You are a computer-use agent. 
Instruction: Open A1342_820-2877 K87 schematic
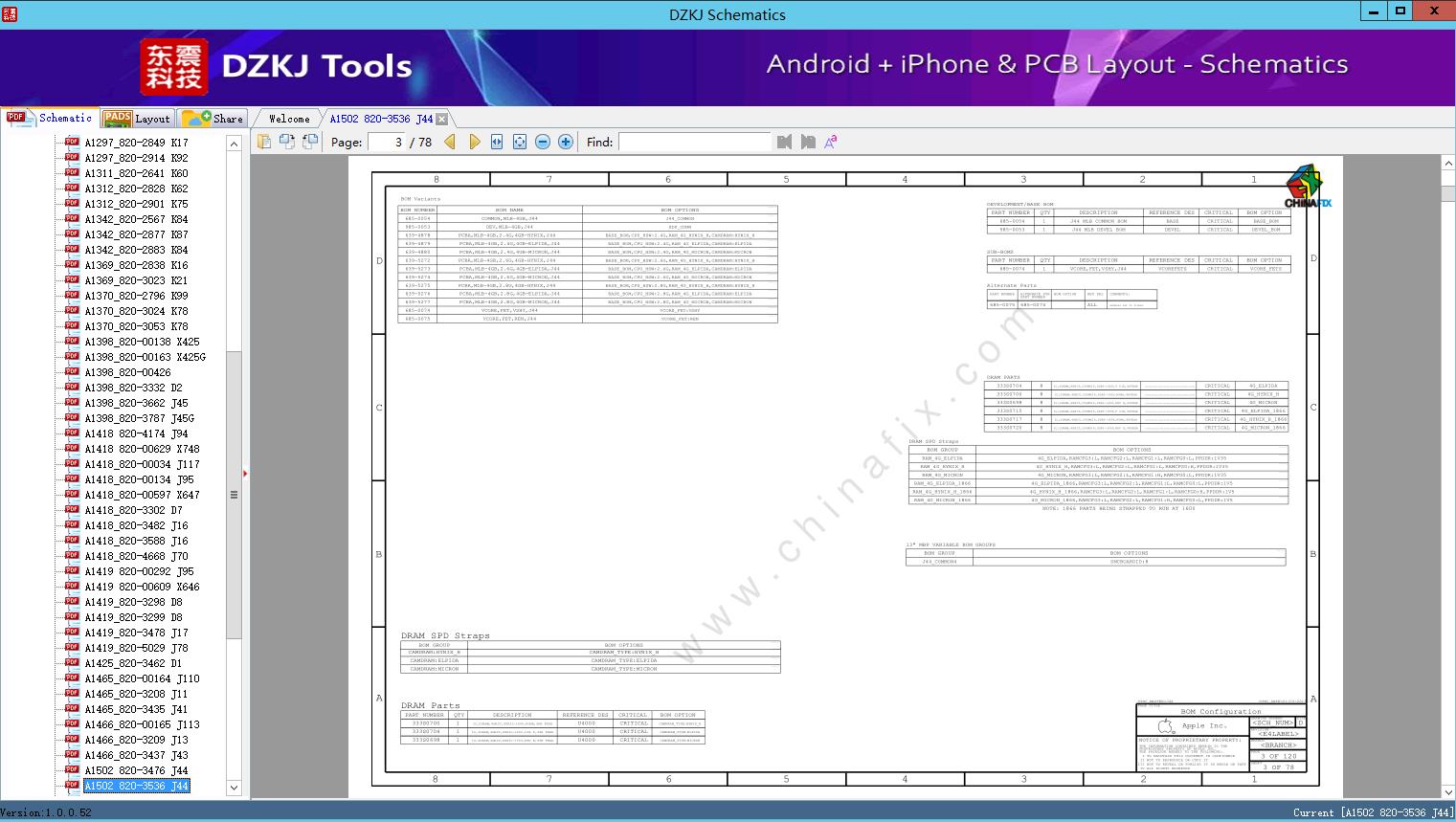(136, 234)
